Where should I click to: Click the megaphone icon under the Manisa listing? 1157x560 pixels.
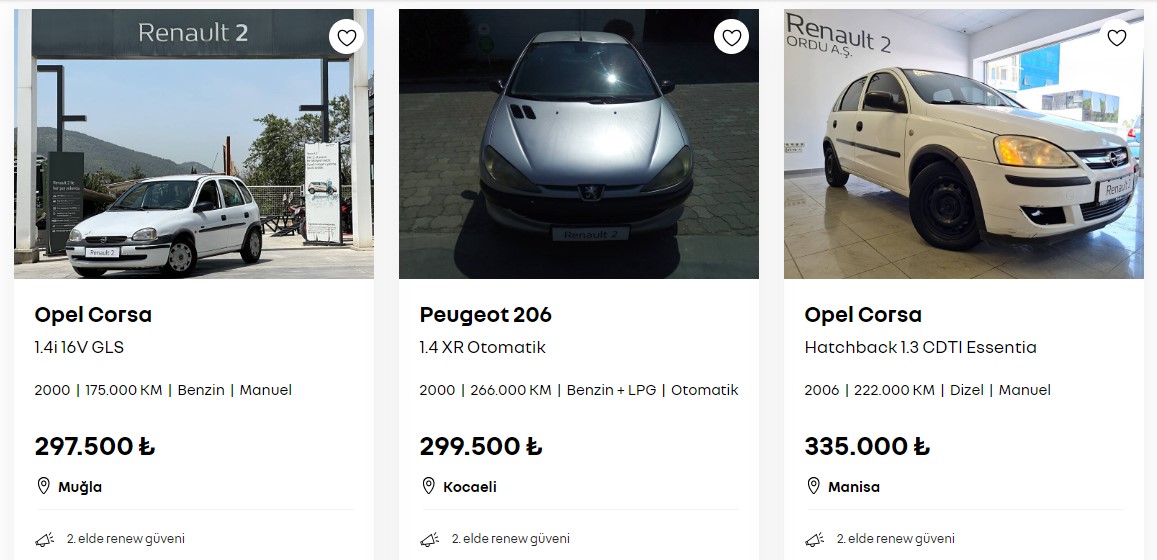(x=815, y=539)
